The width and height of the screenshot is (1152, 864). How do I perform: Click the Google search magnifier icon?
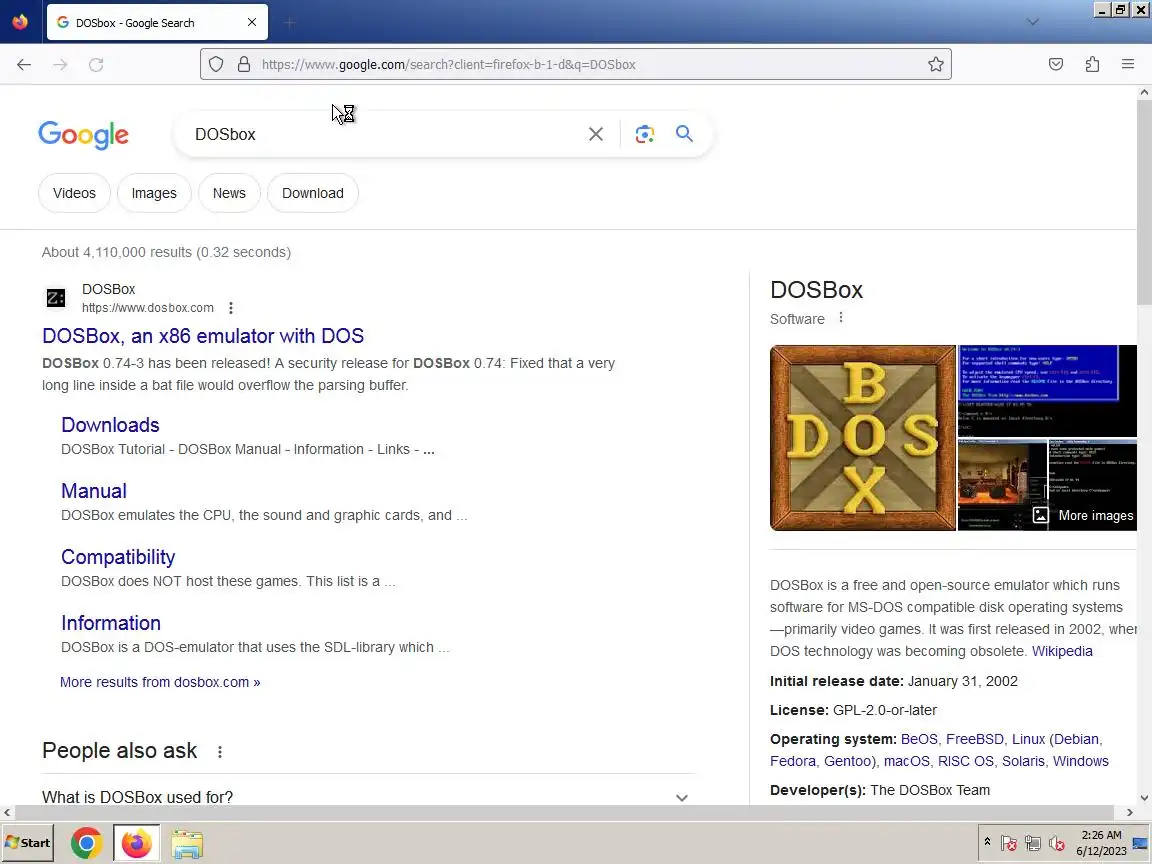[x=684, y=134]
